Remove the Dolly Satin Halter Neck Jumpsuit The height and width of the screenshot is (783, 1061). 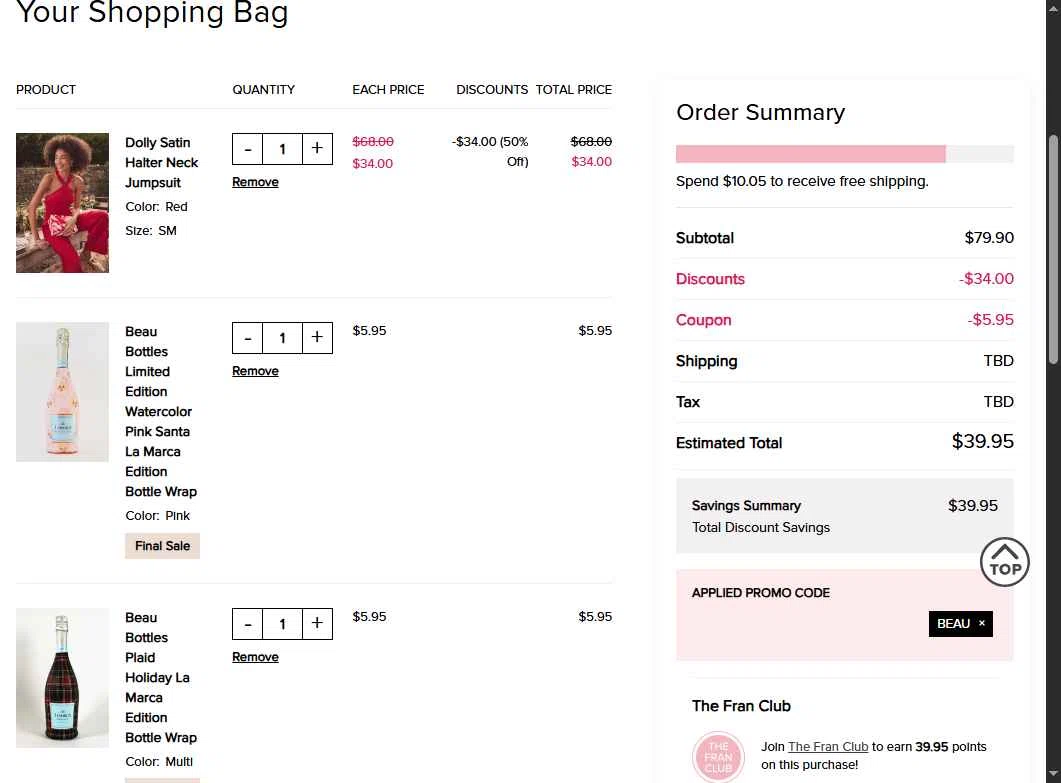coord(255,182)
